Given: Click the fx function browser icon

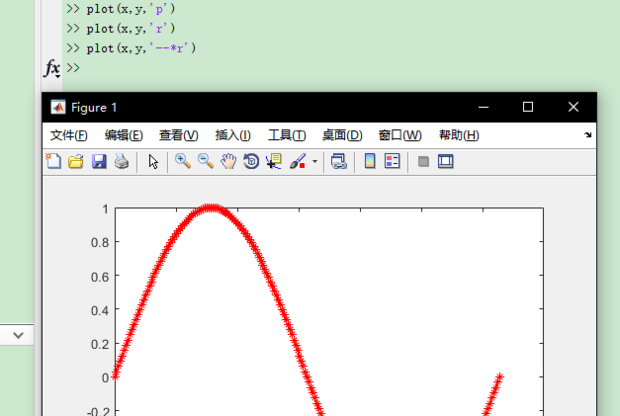Looking at the screenshot, I should (x=52, y=68).
